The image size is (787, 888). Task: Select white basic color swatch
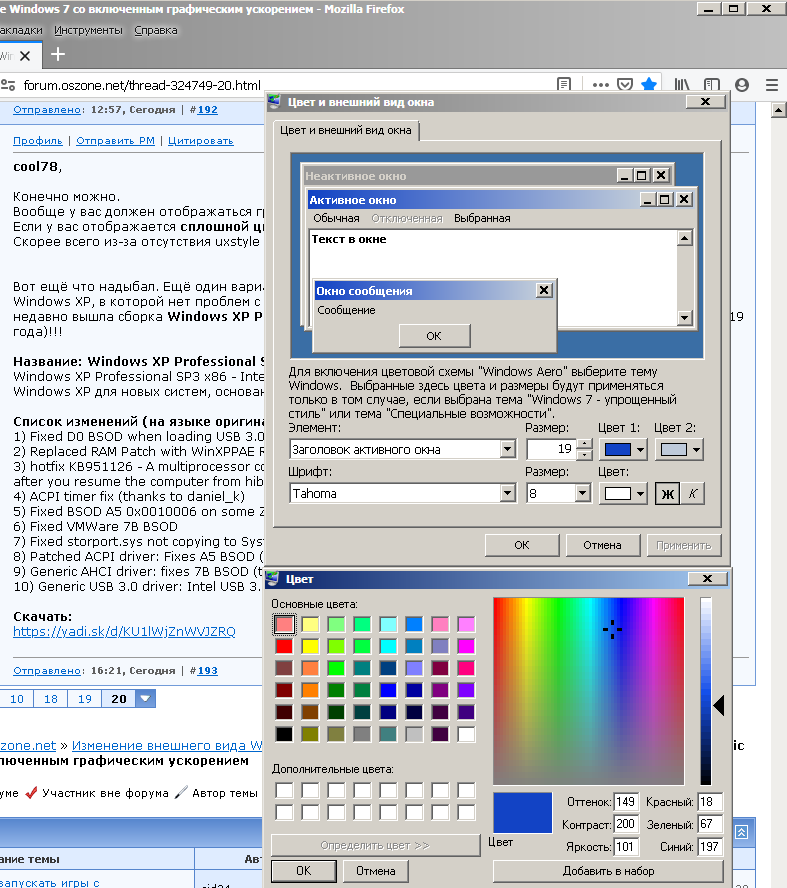pyautogui.click(x=467, y=735)
